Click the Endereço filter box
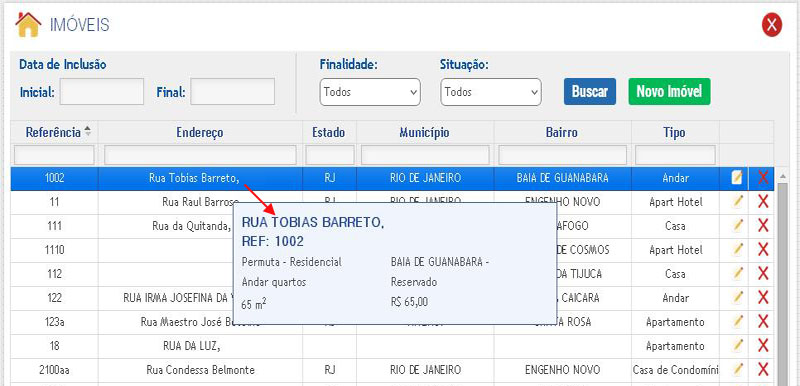This screenshot has width=800, height=386. (200, 155)
